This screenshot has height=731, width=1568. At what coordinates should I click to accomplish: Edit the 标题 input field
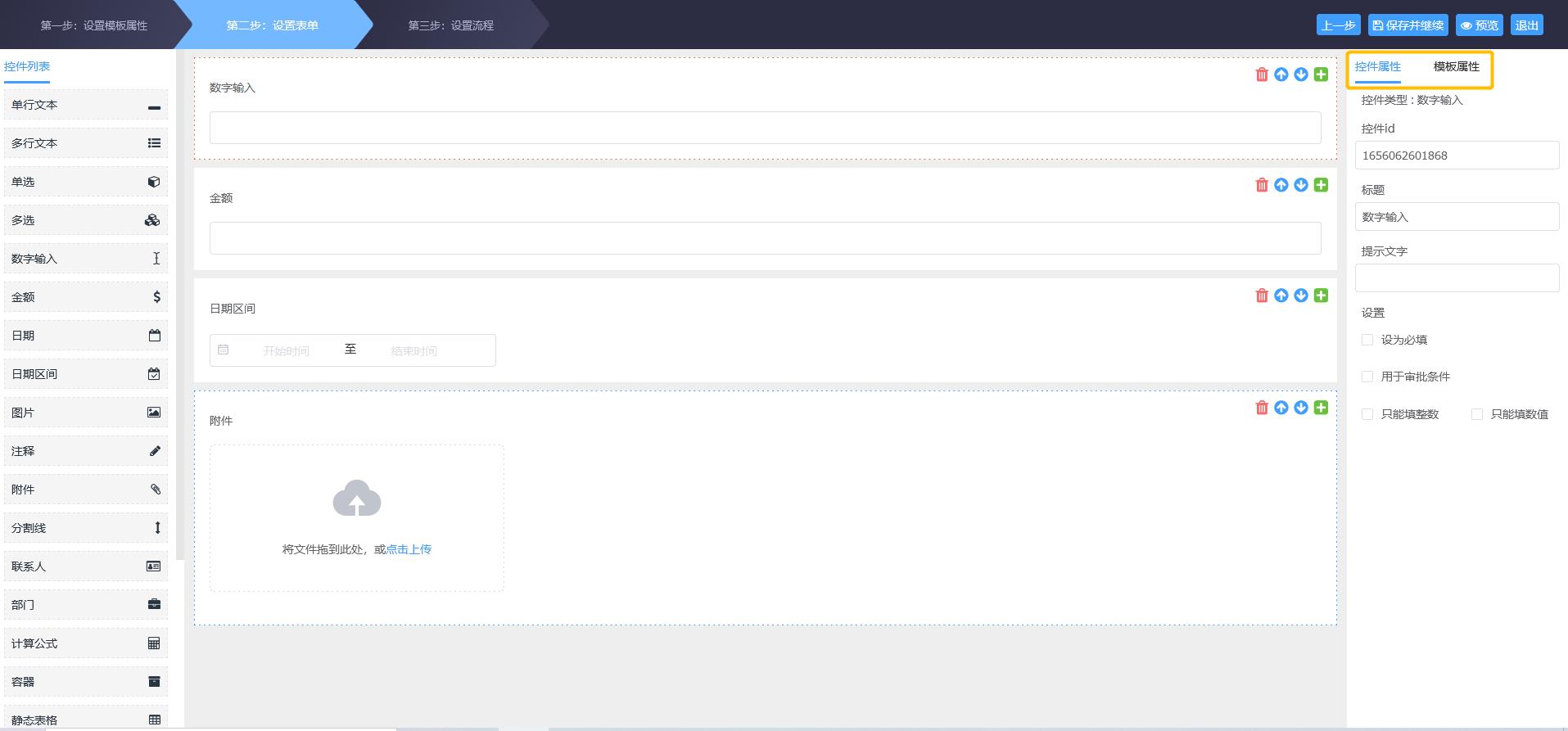pyautogui.click(x=1457, y=217)
